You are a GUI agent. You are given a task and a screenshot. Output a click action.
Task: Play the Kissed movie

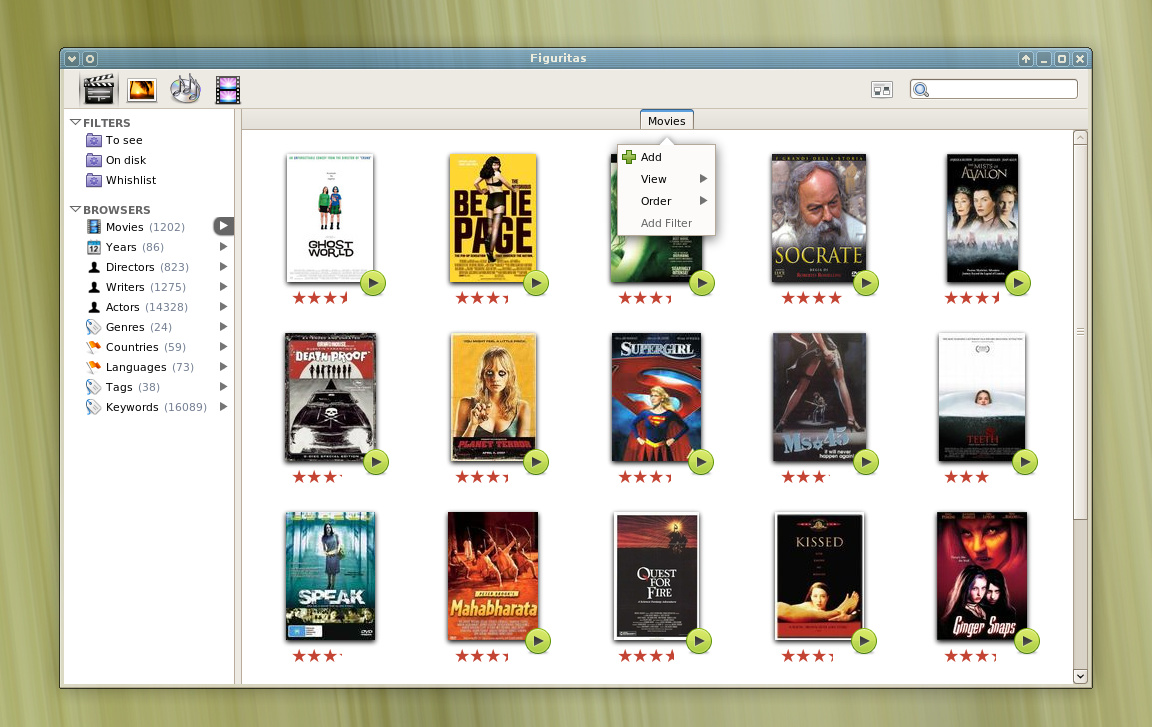coord(864,641)
